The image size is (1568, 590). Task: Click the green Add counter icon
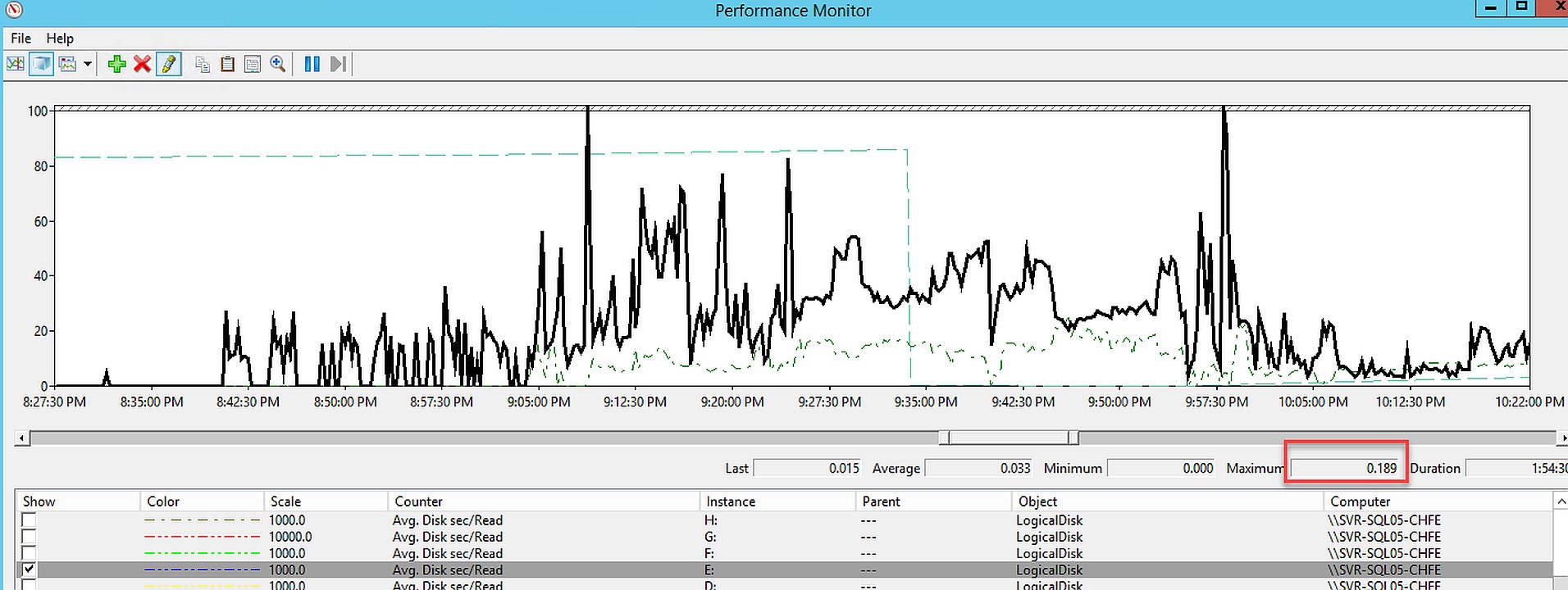point(116,64)
